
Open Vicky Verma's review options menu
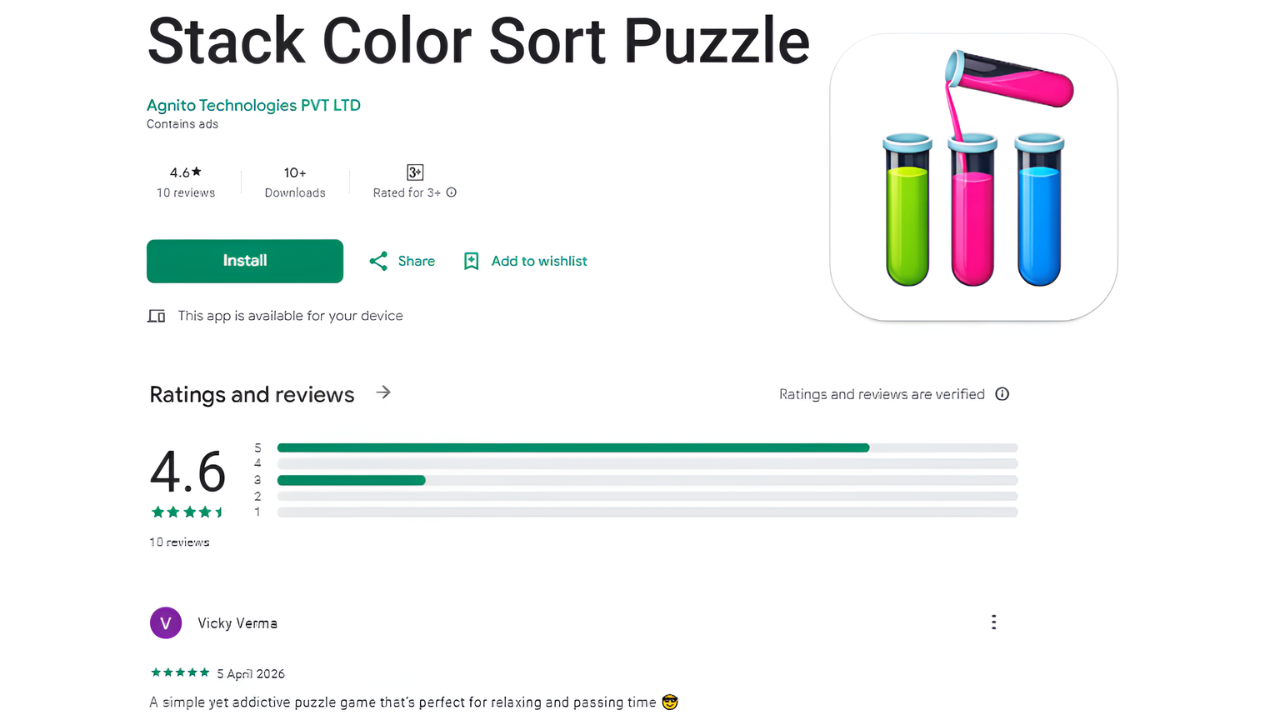[x=993, y=621]
